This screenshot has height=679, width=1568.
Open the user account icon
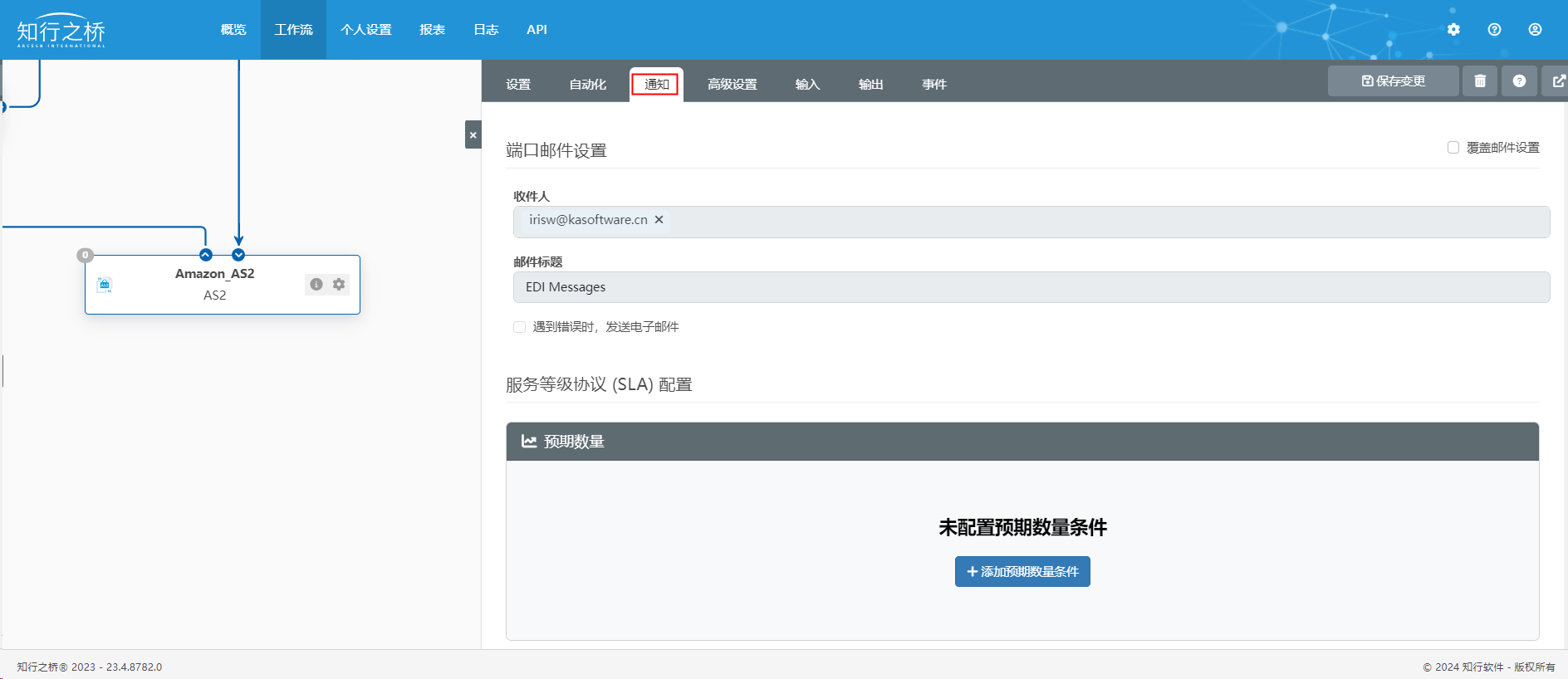(1535, 30)
